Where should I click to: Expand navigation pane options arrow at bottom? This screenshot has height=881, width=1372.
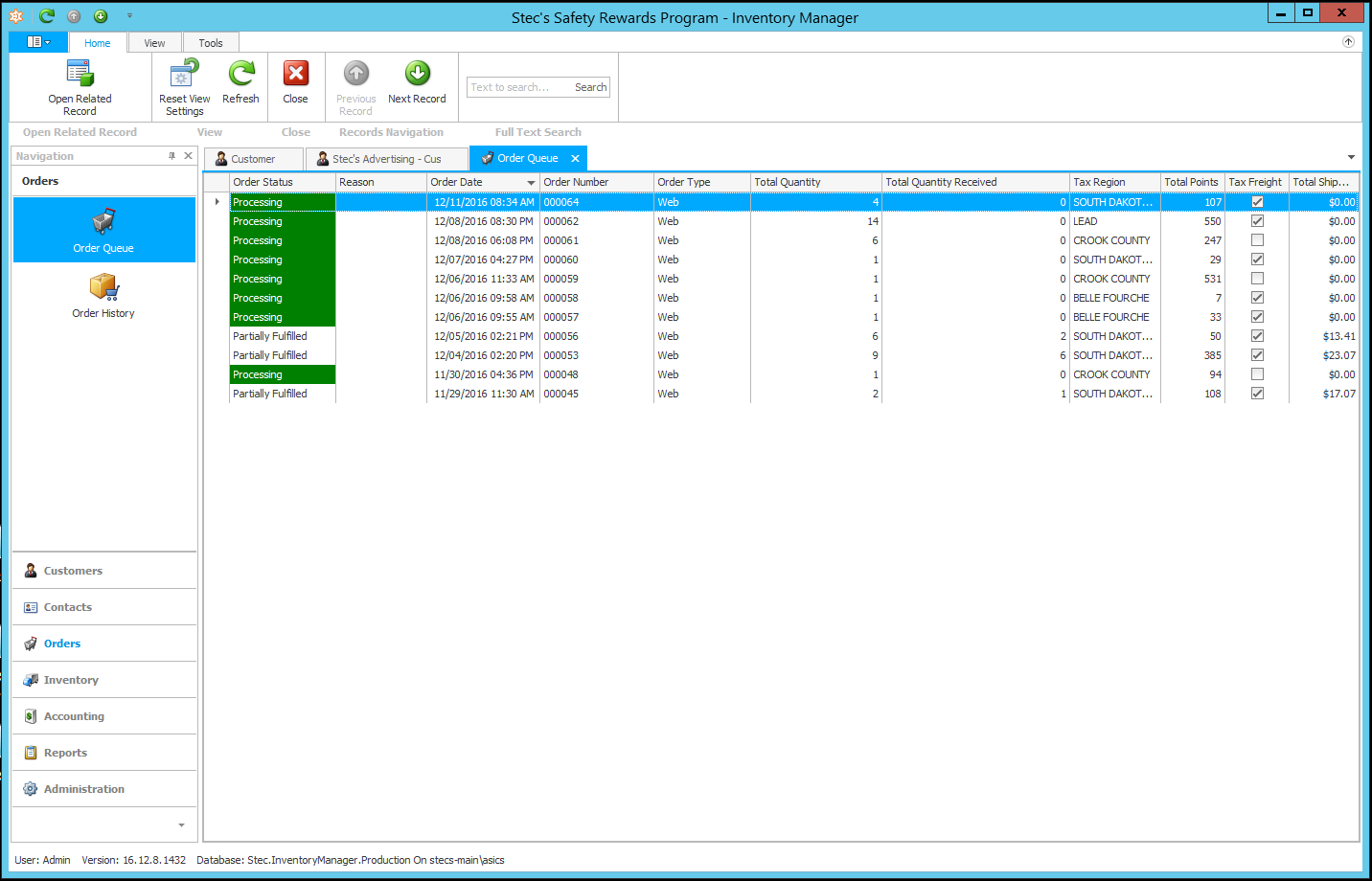tap(181, 825)
